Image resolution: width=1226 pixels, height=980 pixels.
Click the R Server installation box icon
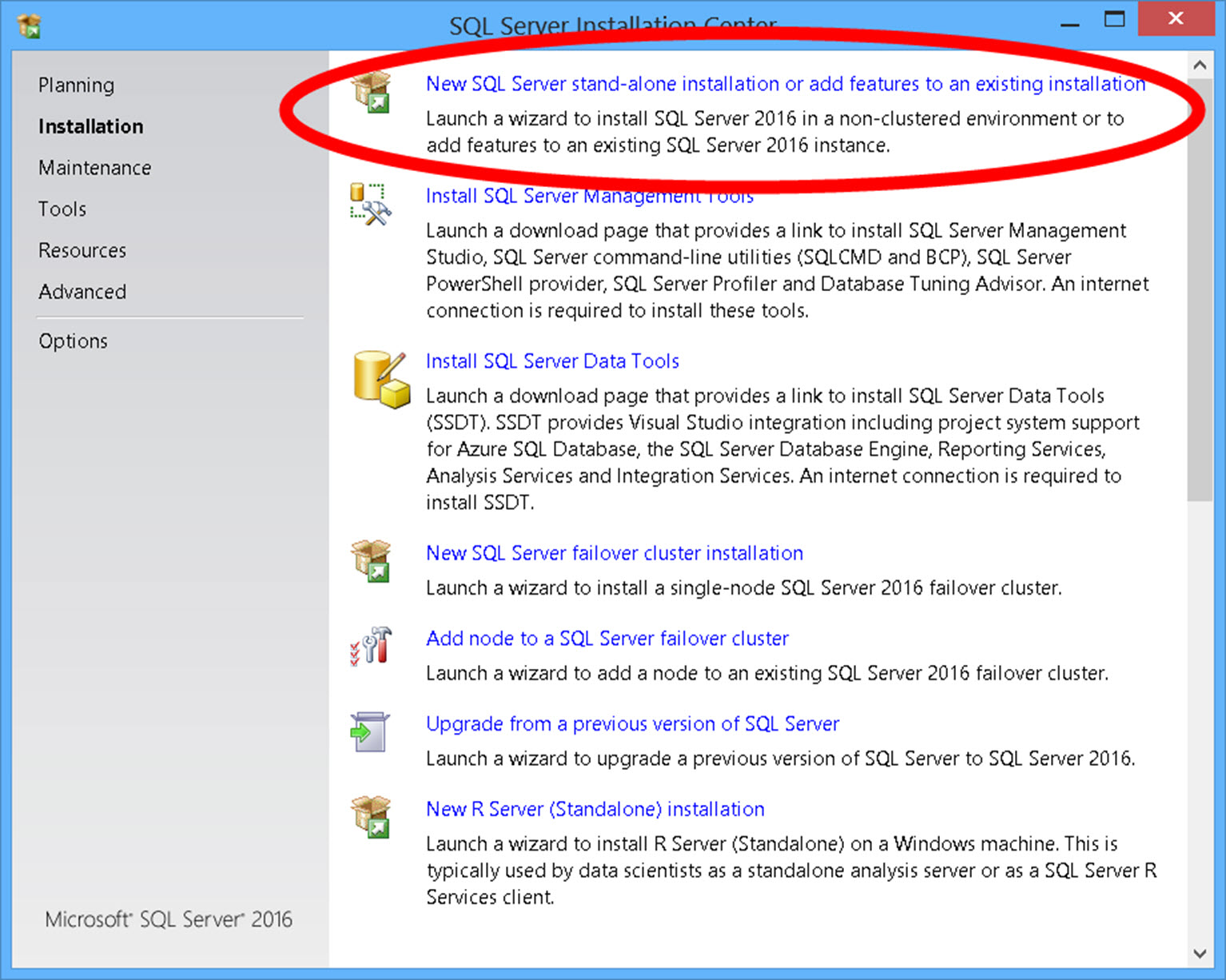pyautogui.click(x=372, y=817)
